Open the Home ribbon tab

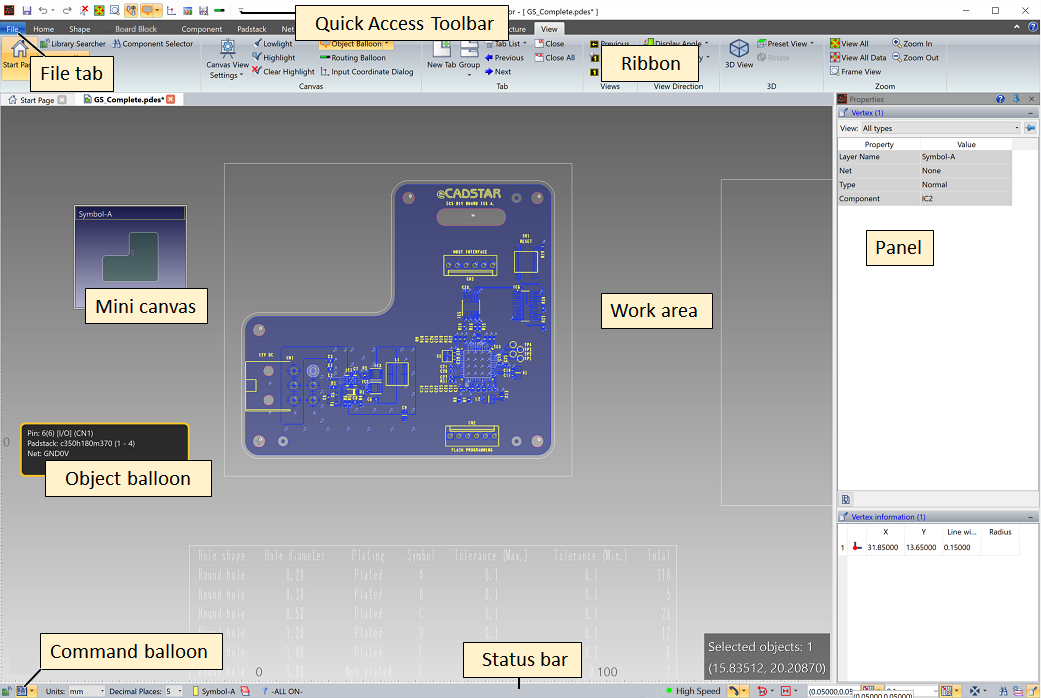pyautogui.click(x=44, y=29)
